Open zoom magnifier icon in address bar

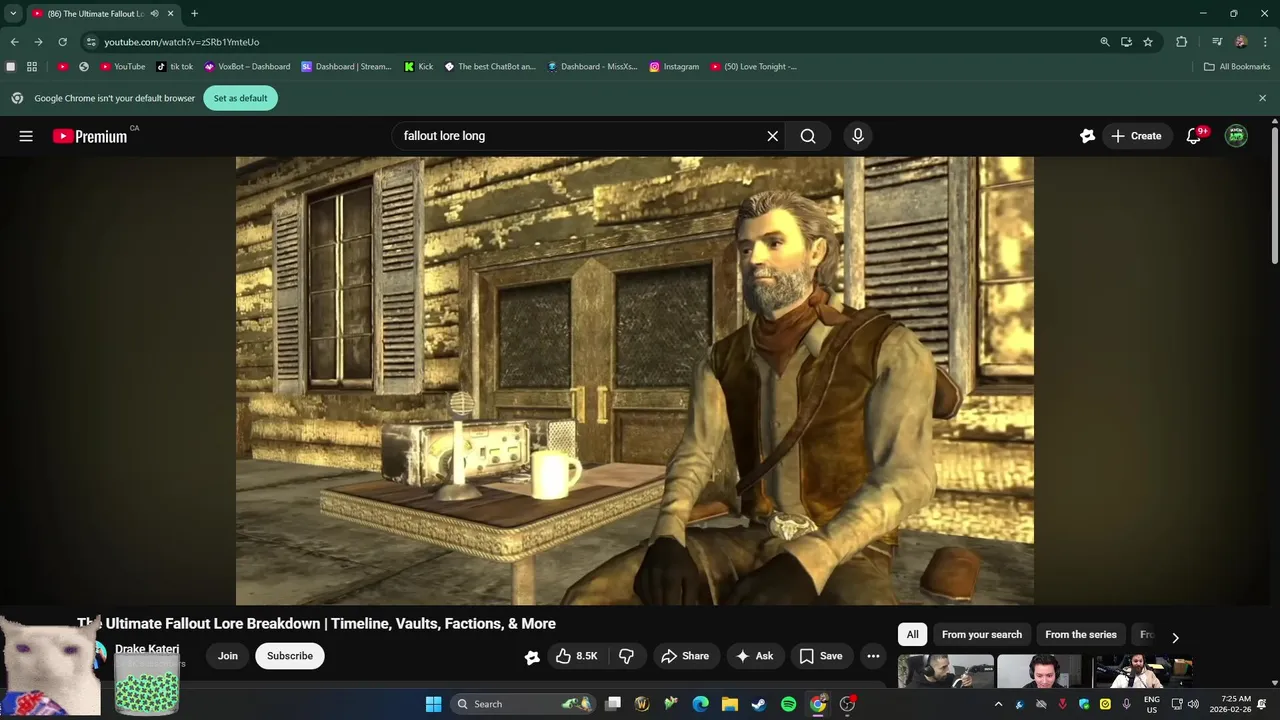coord(1104,42)
